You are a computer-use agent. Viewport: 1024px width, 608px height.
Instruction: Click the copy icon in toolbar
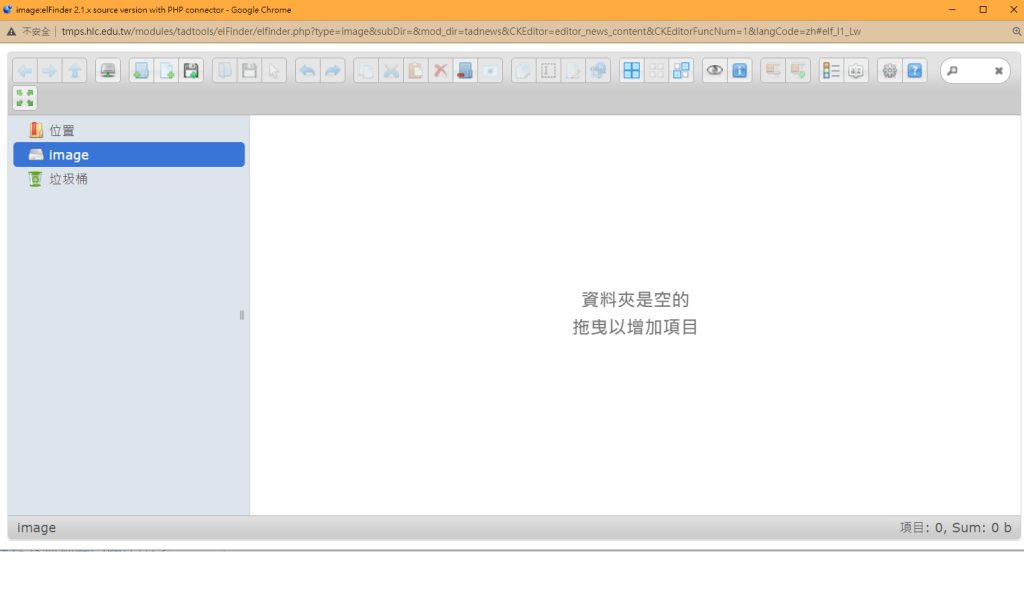coord(366,71)
